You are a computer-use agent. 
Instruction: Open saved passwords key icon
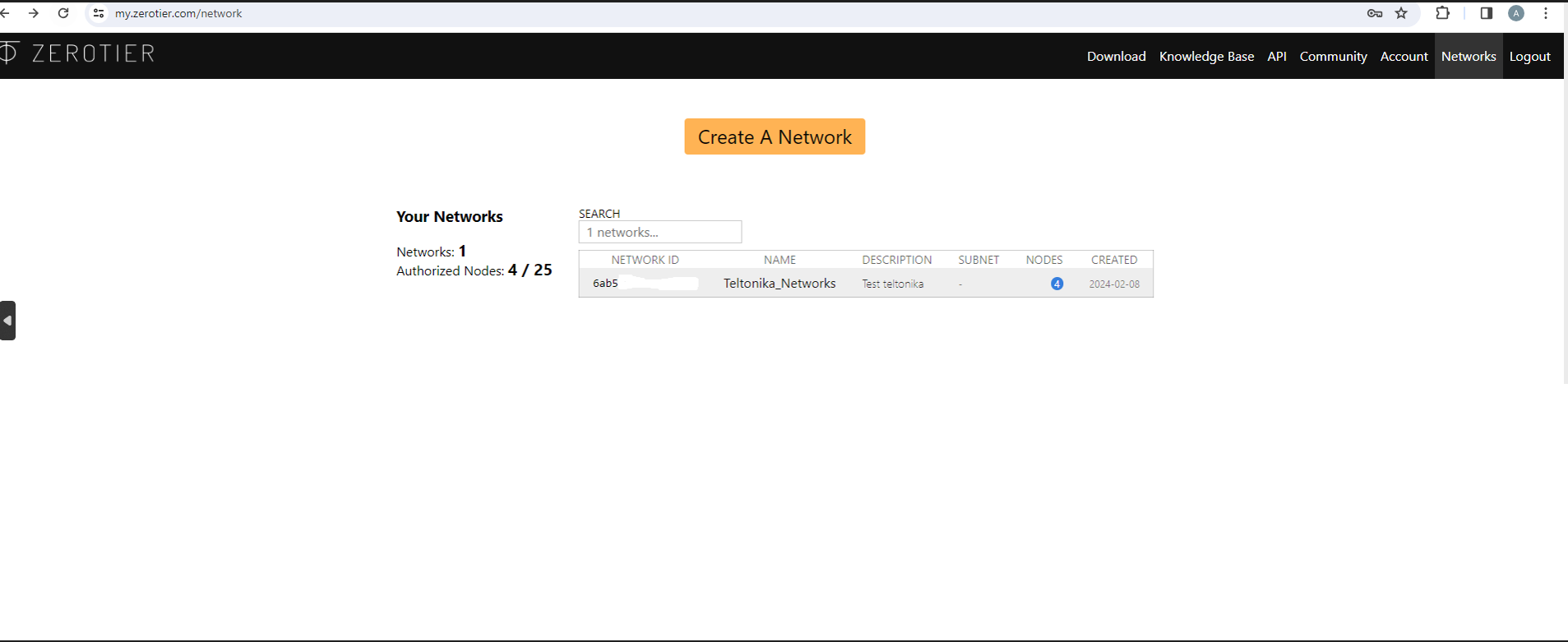(x=1375, y=13)
